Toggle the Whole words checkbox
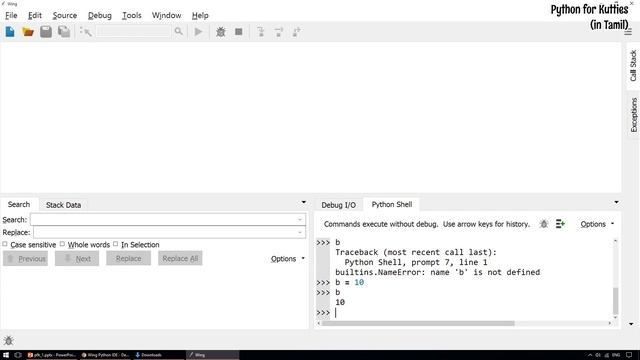640x360 pixels. coord(62,244)
